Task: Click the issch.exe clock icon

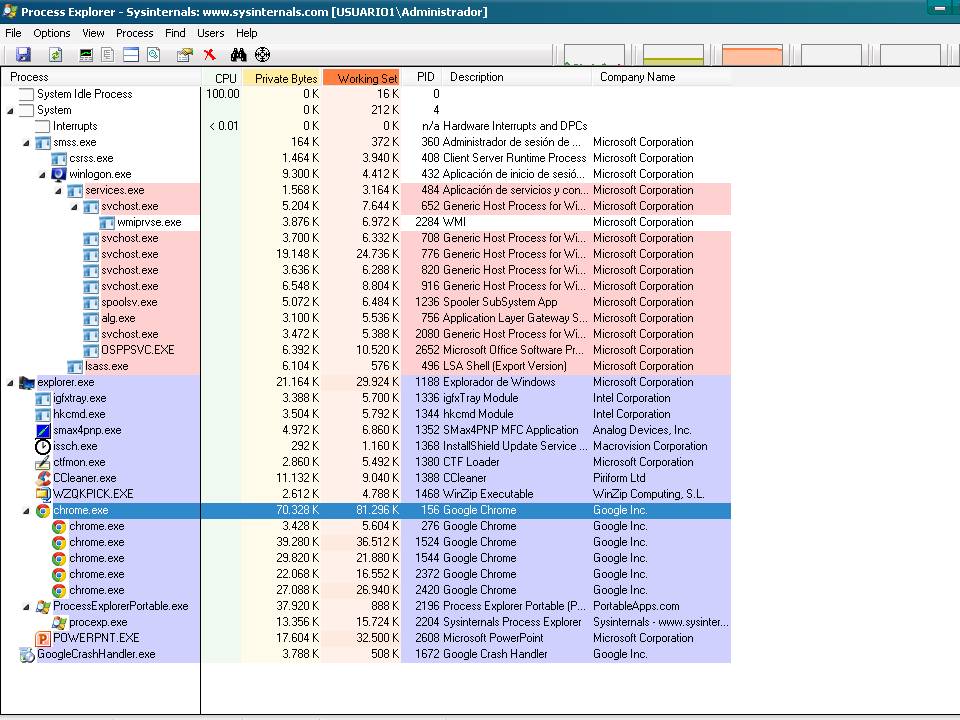Action: 43,446
